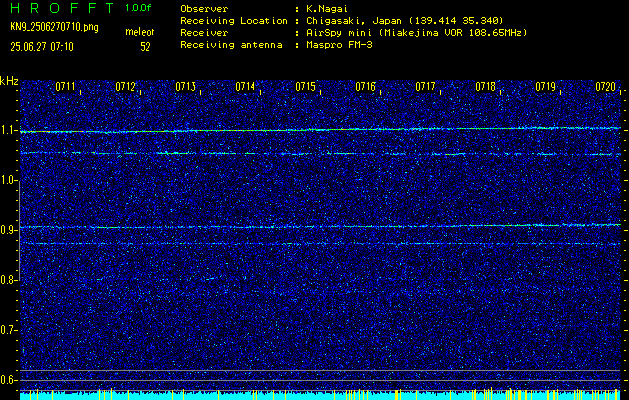Click the Observer field label
629x400 pixels.
(204, 9)
